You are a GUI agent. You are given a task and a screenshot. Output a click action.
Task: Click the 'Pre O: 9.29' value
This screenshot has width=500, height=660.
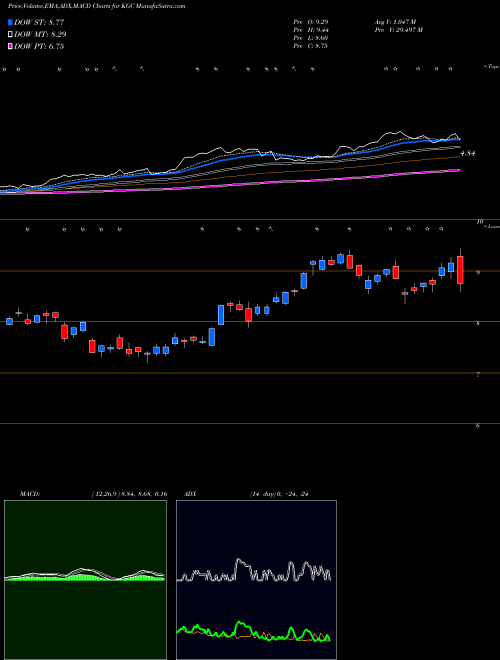click(x=311, y=22)
